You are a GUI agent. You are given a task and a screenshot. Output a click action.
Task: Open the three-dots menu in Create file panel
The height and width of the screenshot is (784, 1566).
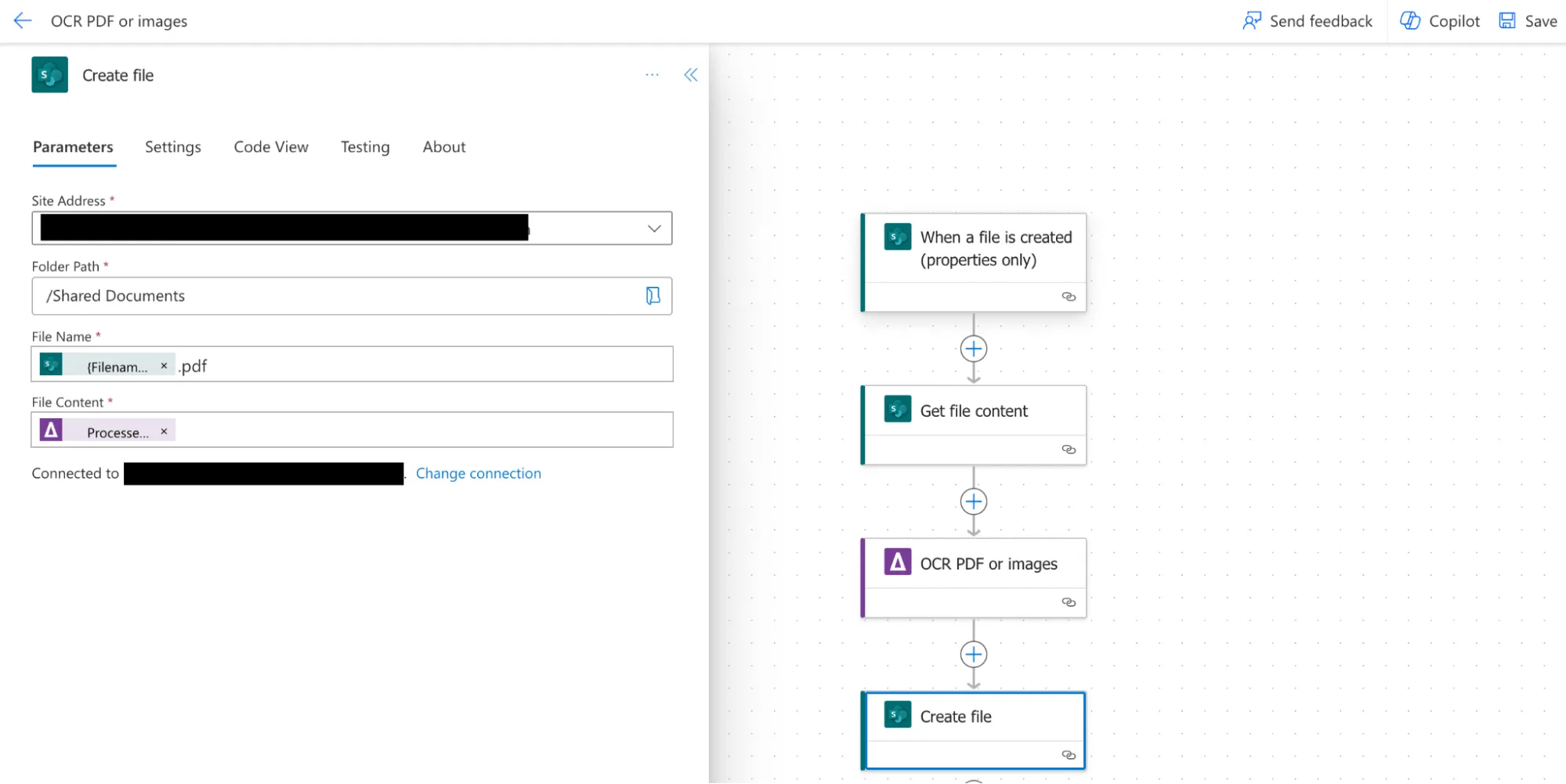tap(652, 75)
